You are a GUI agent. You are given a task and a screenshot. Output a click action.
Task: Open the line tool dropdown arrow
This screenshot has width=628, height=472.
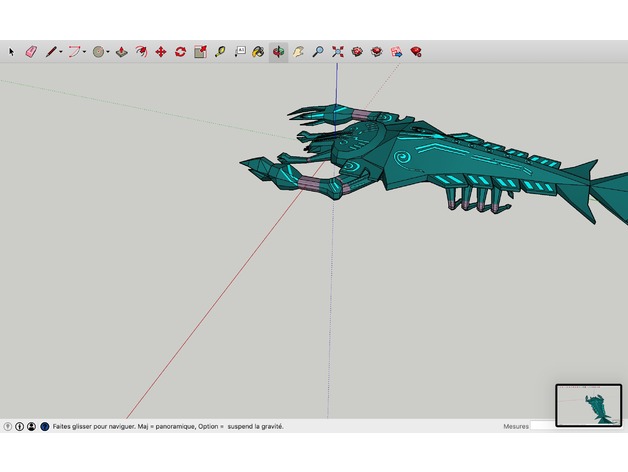(61, 52)
